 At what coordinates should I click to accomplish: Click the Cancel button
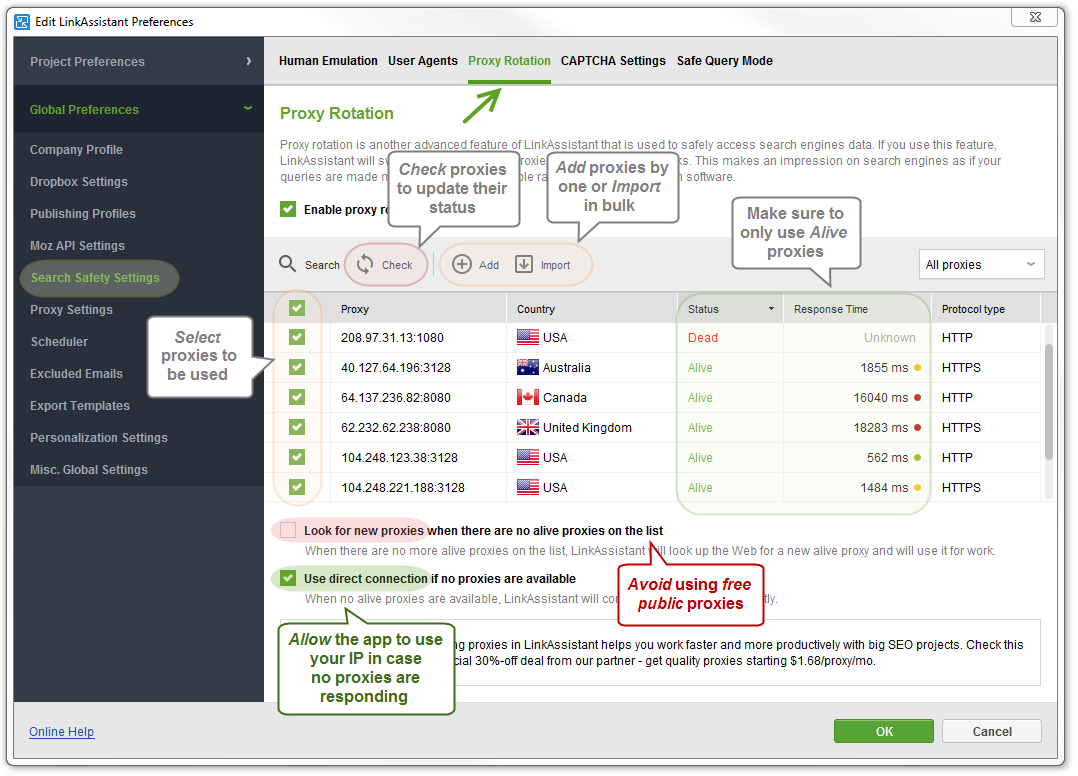tap(991, 731)
